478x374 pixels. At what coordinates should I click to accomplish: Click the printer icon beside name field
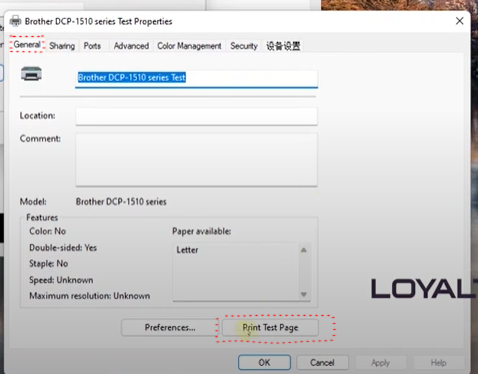click(31, 74)
